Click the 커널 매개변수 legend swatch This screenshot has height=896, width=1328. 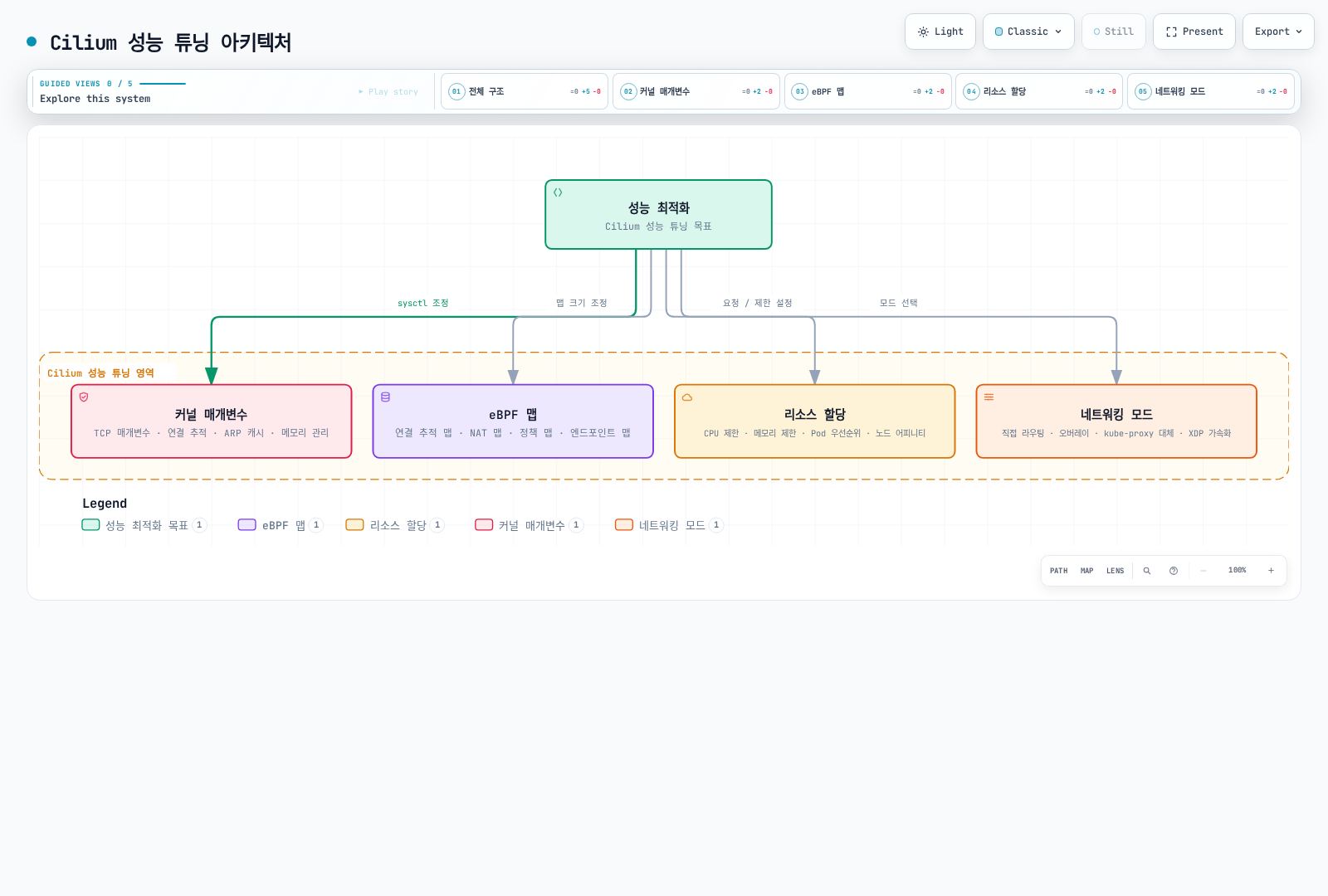coord(484,525)
